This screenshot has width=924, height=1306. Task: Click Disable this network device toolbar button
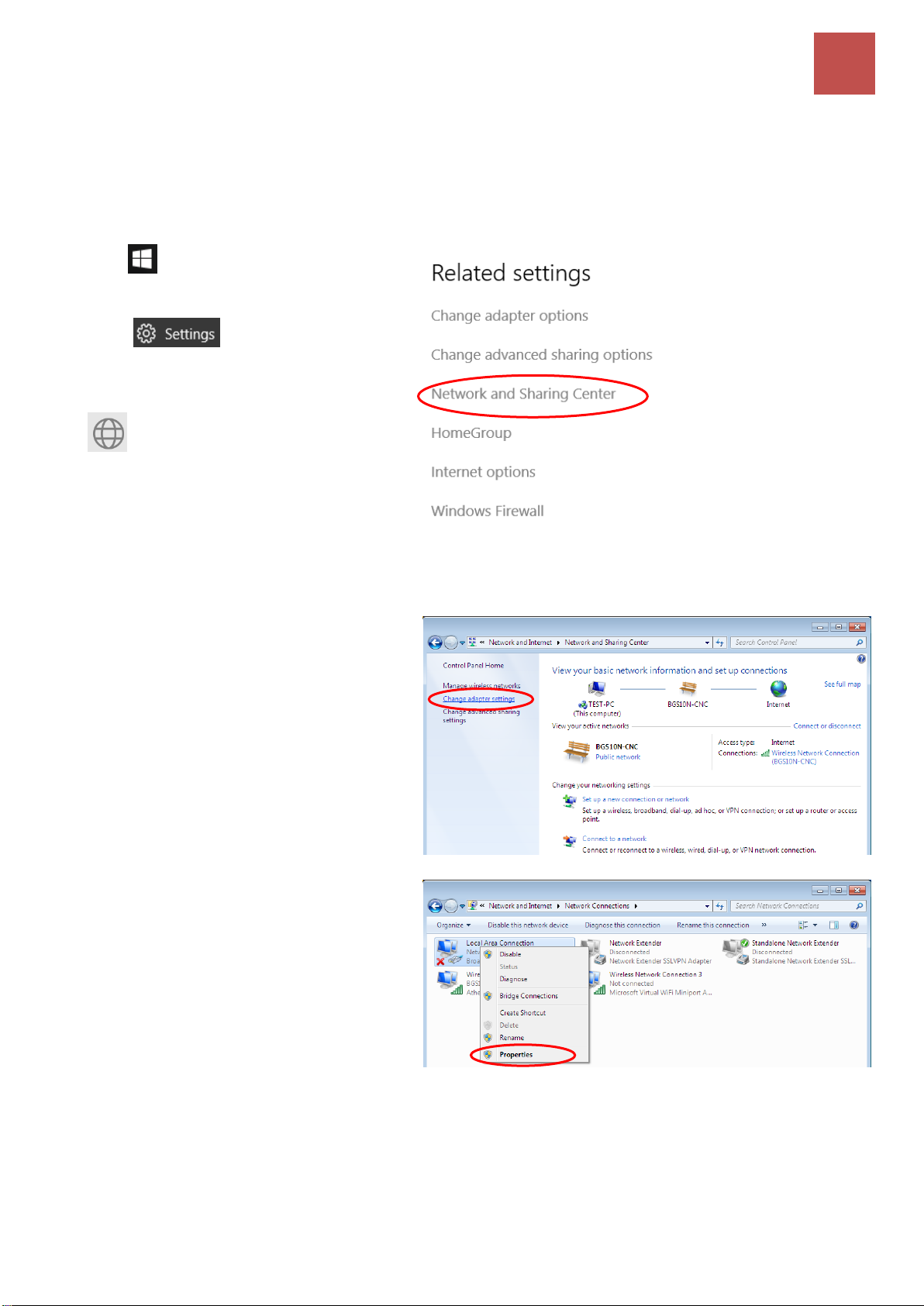pyautogui.click(x=527, y=925)
